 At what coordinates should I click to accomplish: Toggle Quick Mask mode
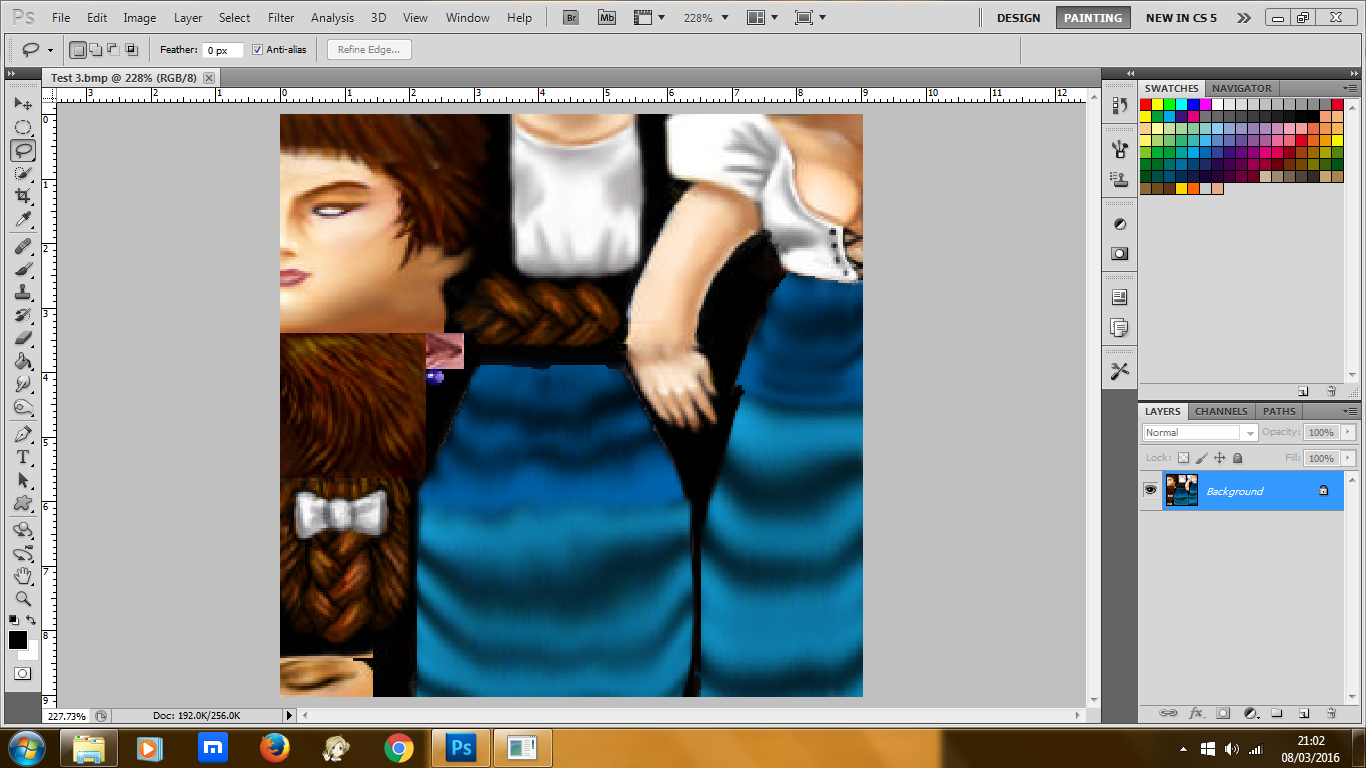click(x=22, y=674)
